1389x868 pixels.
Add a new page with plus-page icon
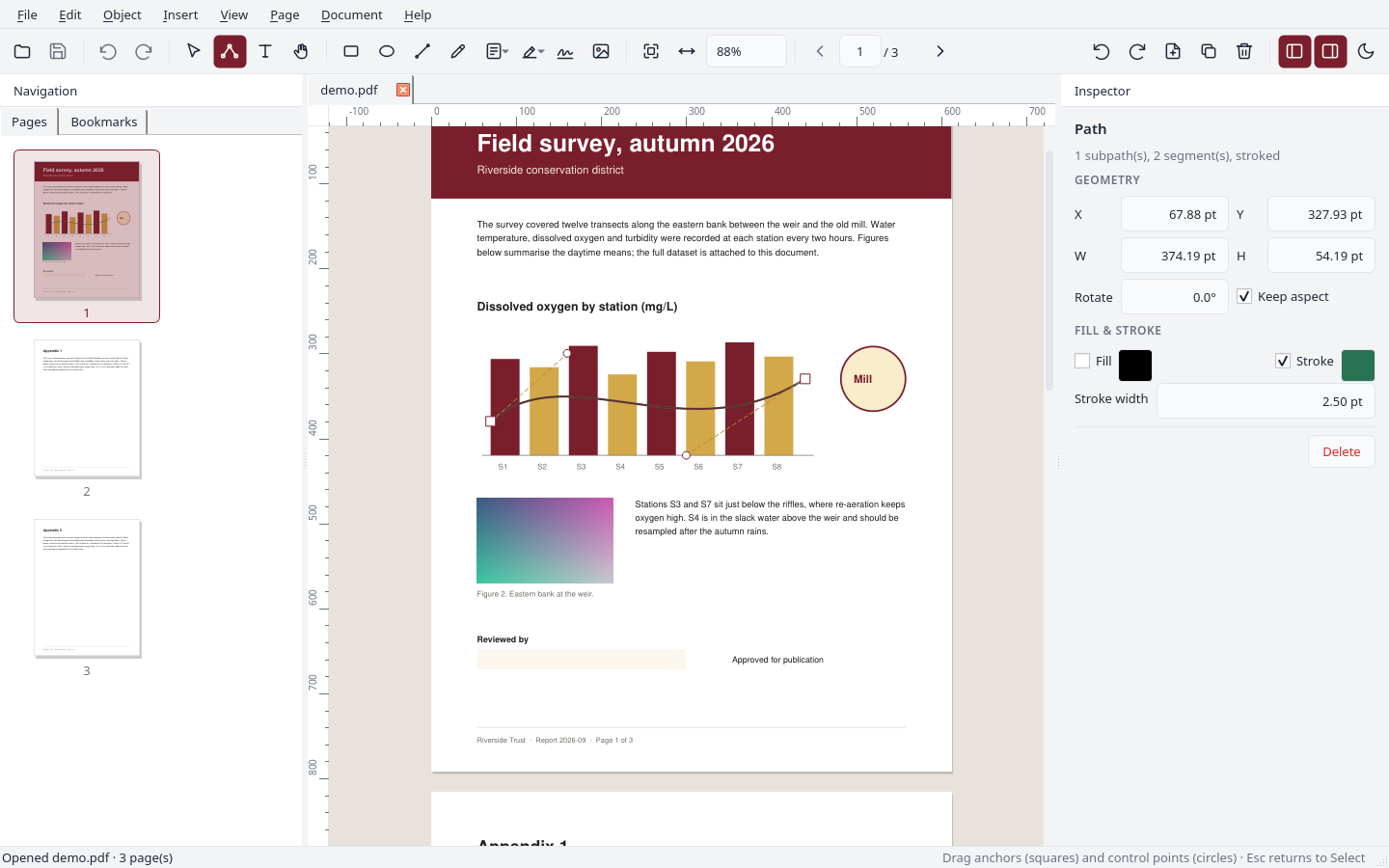point(1173,51)
